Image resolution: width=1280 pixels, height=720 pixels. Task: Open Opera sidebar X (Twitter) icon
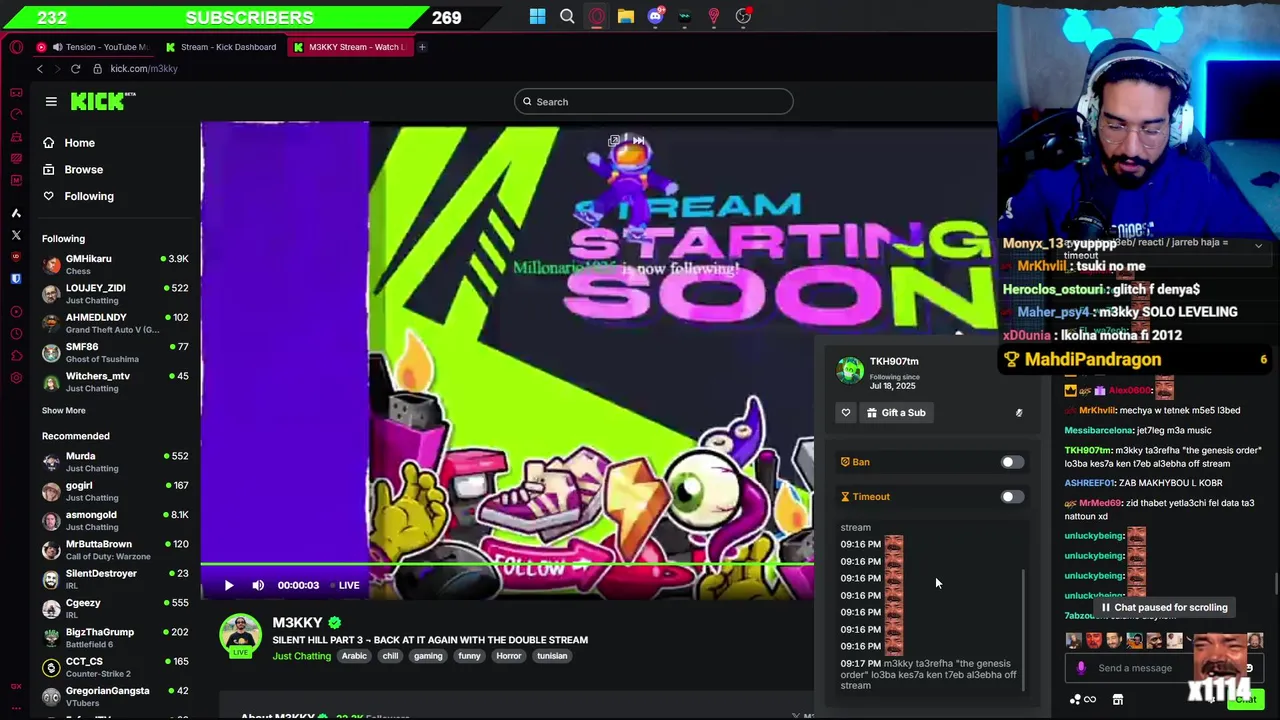16,235
